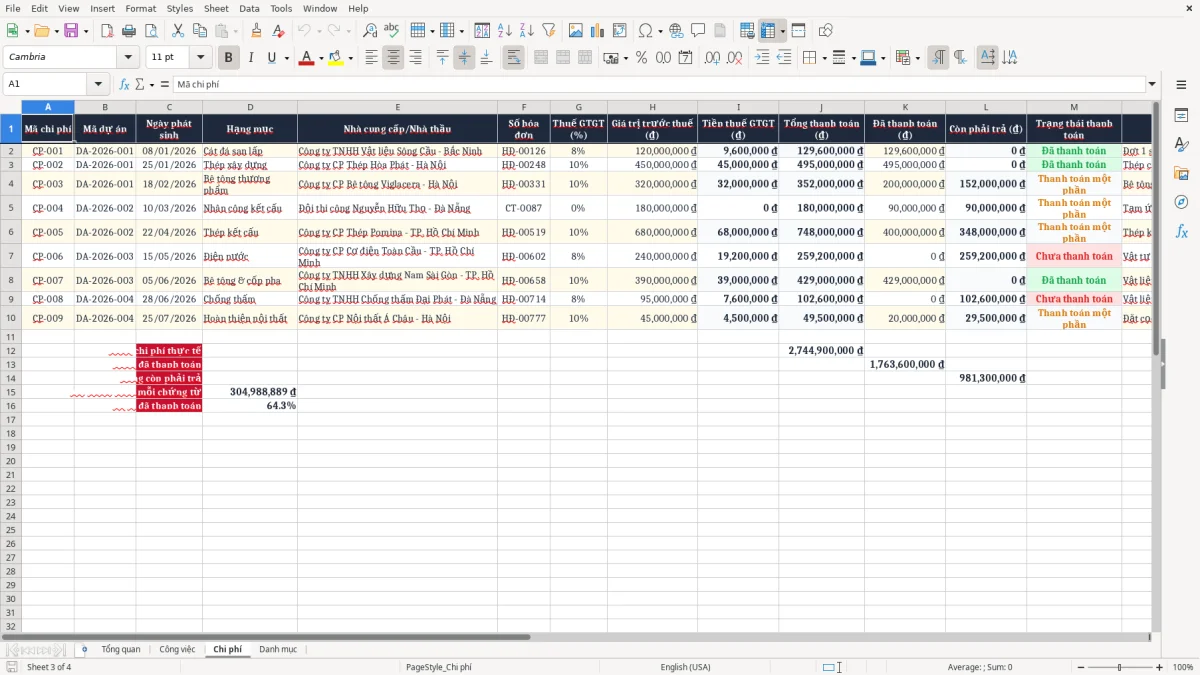Click the horizontal scrollbar
The height and width of the screenshot is (675, 1200).
click(265, 636)
